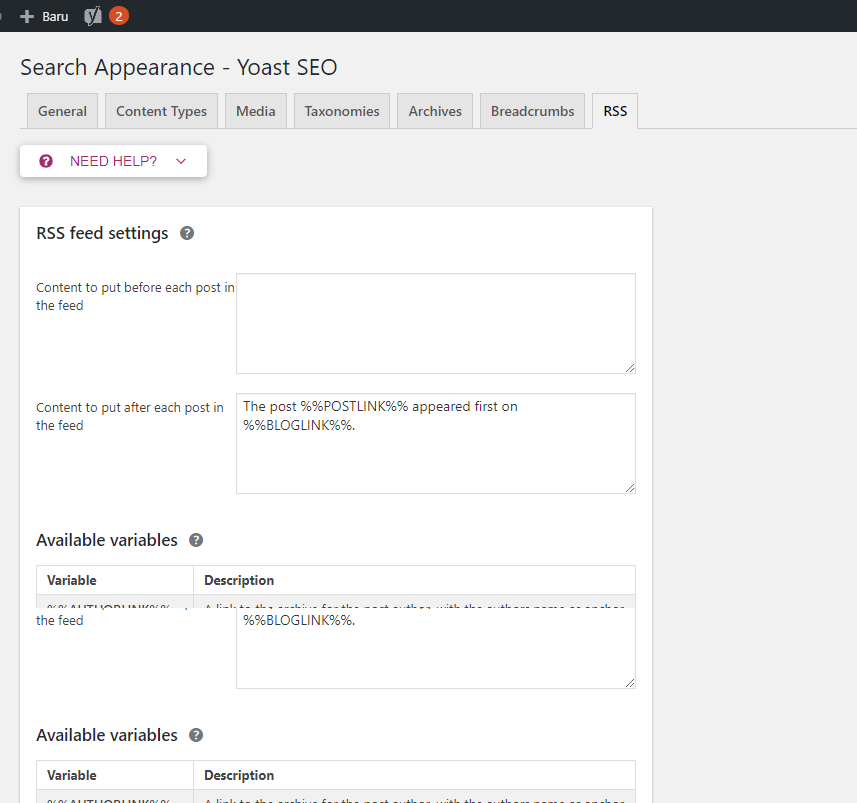
Task: Click the NEED HELP? label
Action: point(113,161)
